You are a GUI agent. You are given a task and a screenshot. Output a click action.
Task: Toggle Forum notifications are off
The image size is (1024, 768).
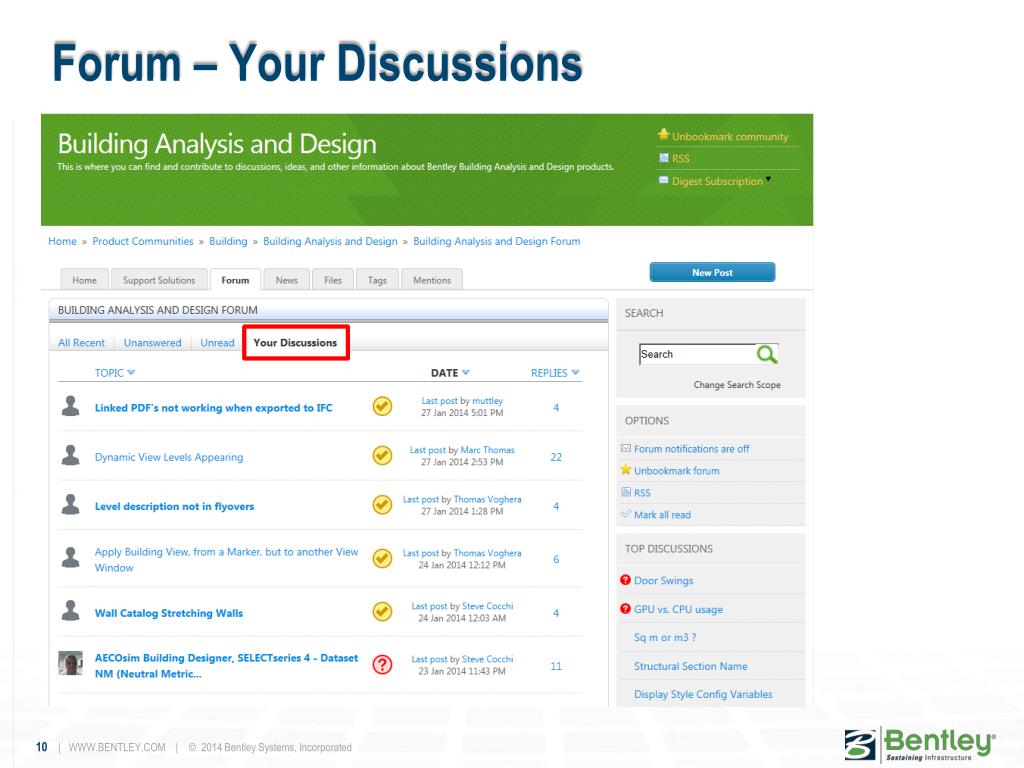(691, 449)
